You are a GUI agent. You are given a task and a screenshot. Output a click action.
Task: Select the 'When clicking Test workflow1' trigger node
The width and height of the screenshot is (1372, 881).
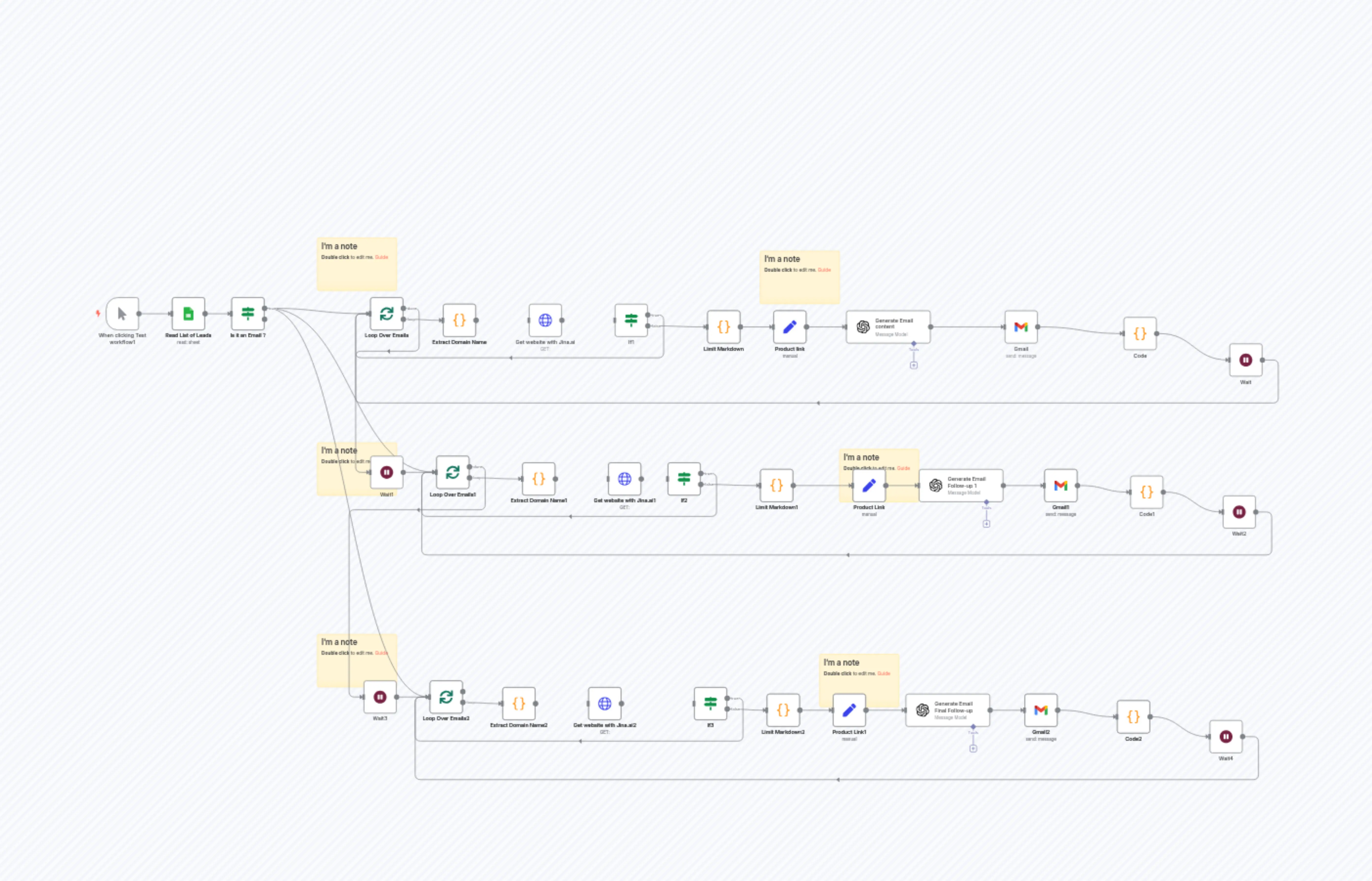(122, 313)
